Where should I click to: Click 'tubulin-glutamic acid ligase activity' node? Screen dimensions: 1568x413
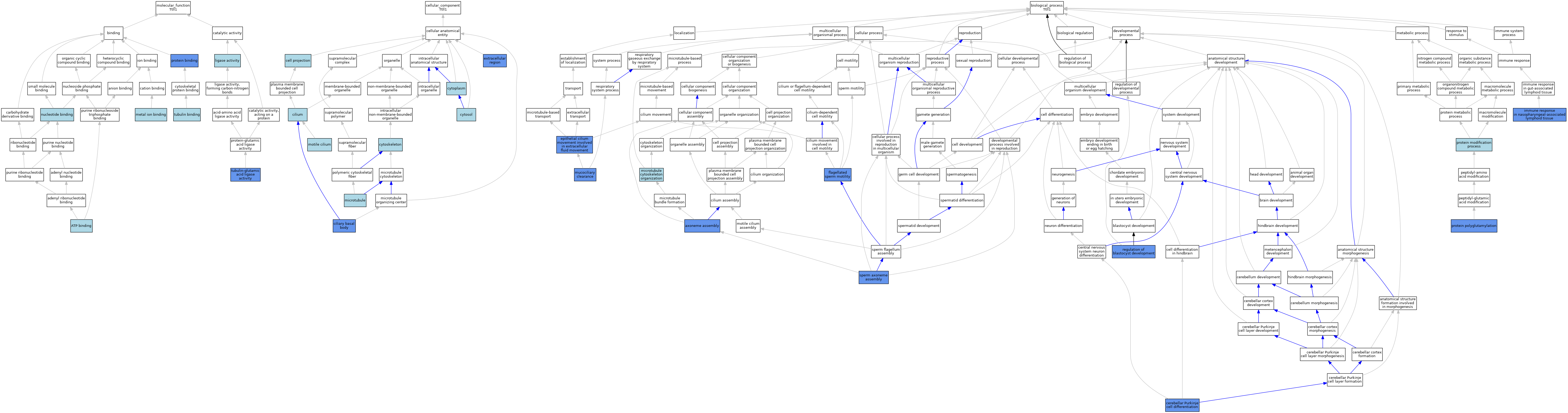click(245, 175)
